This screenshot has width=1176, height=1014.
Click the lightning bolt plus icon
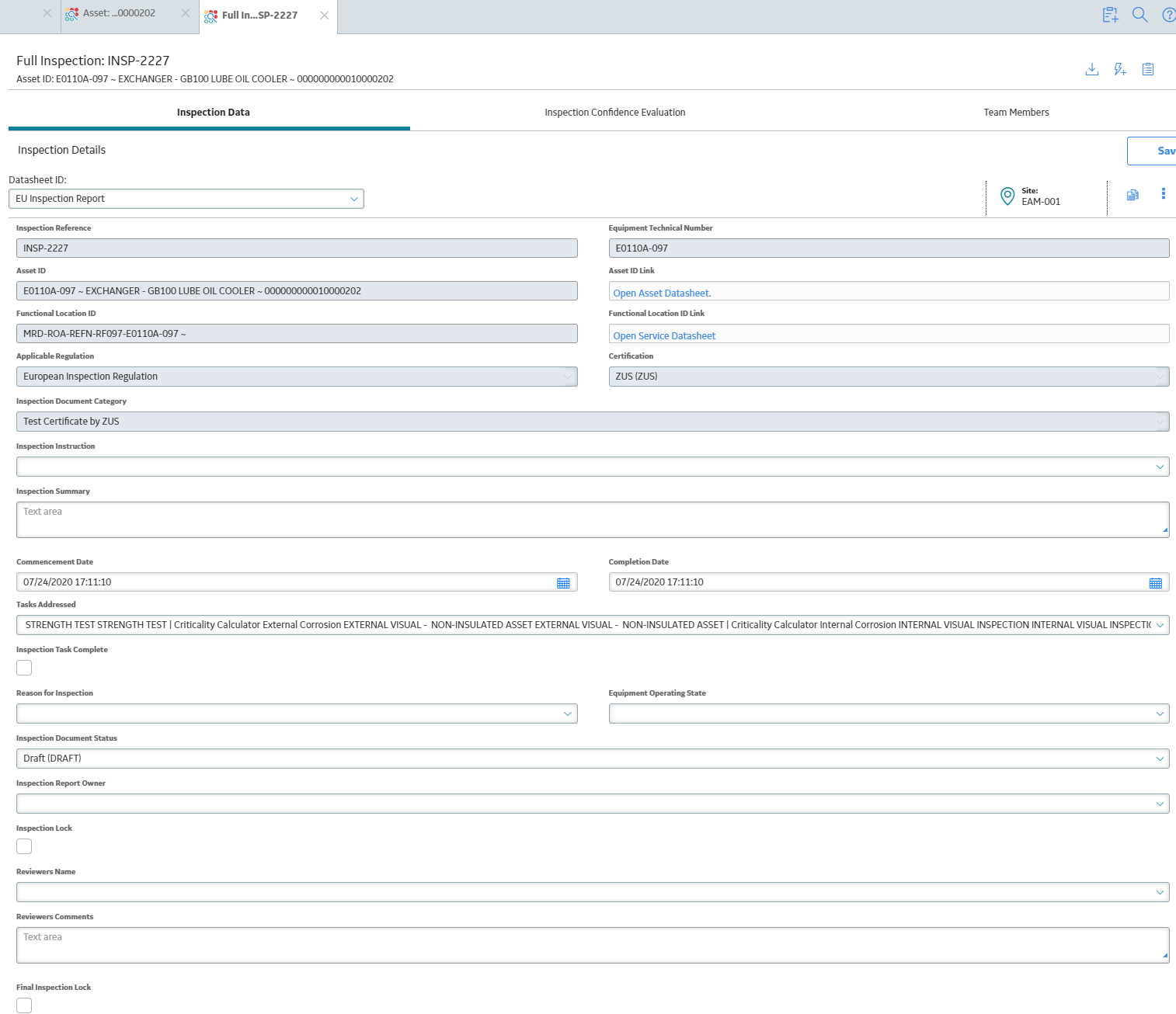[1119, 69]
